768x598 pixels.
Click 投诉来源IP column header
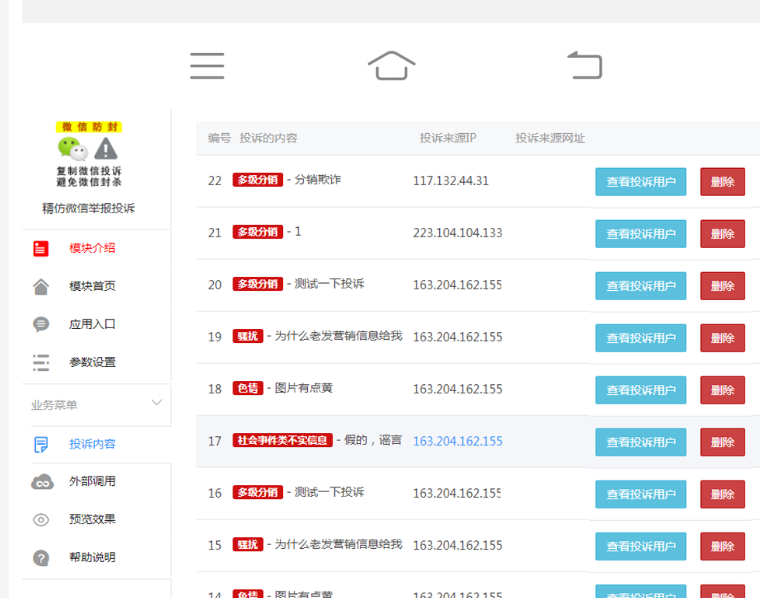coord(448,138)
